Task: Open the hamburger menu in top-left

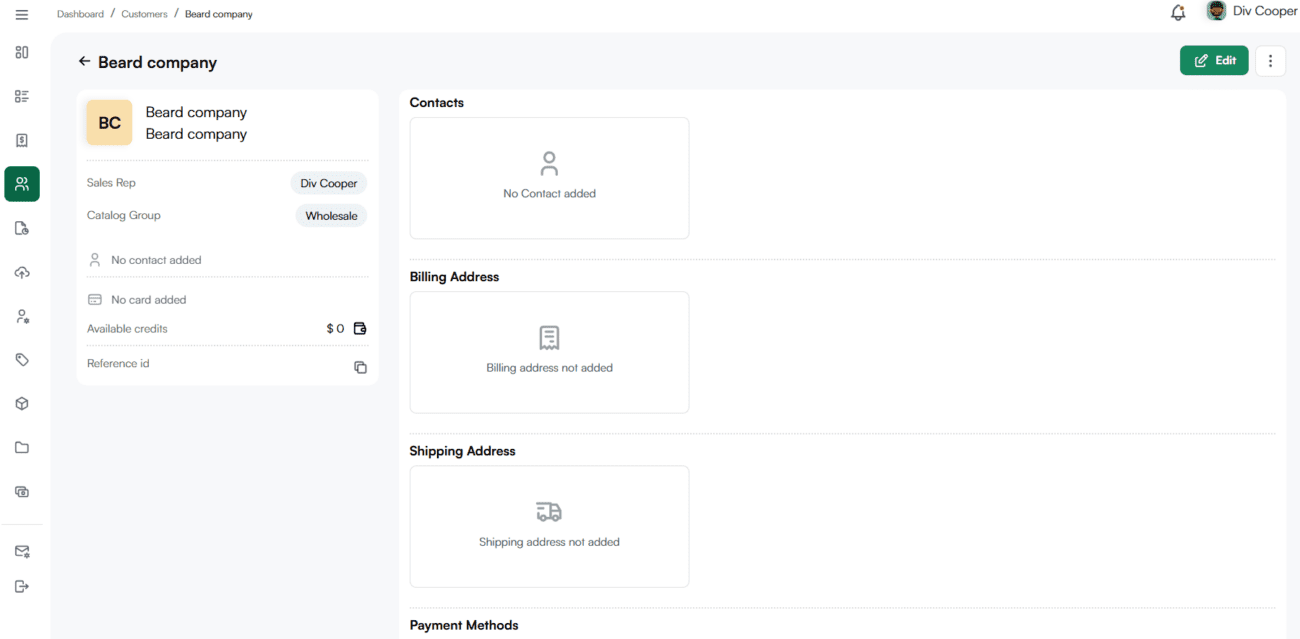Action: click(x=22, y=15)
